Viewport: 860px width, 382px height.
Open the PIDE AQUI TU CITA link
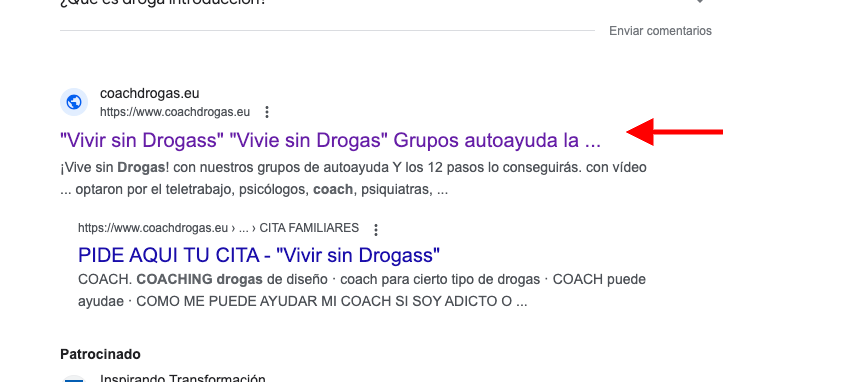259,255
